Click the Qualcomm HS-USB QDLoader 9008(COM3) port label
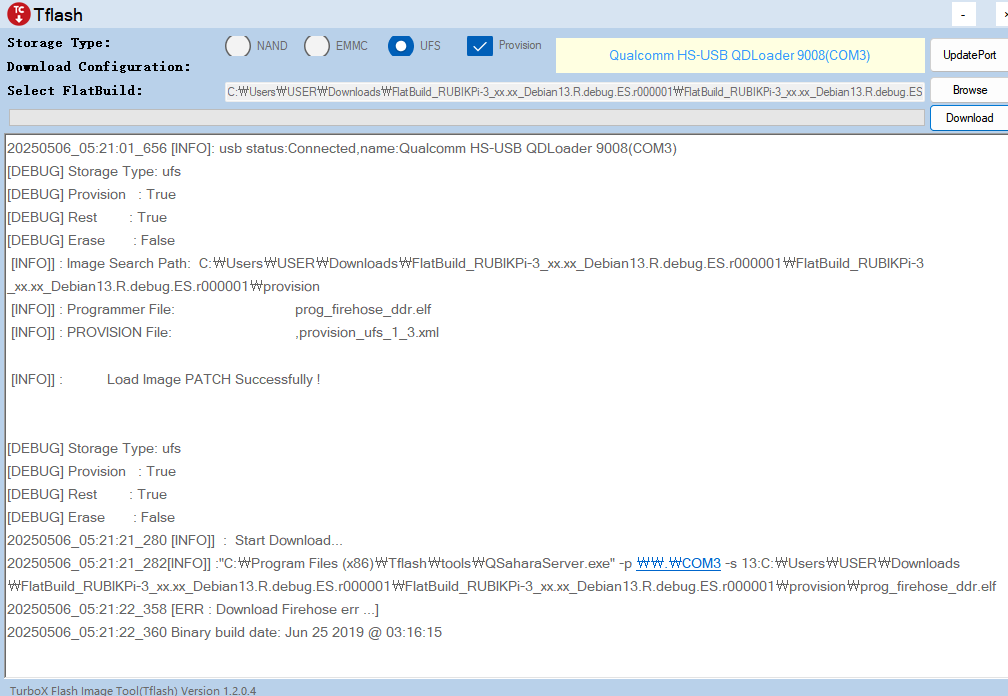This screenshot has width=1008, height=696. tap(740, 55)
